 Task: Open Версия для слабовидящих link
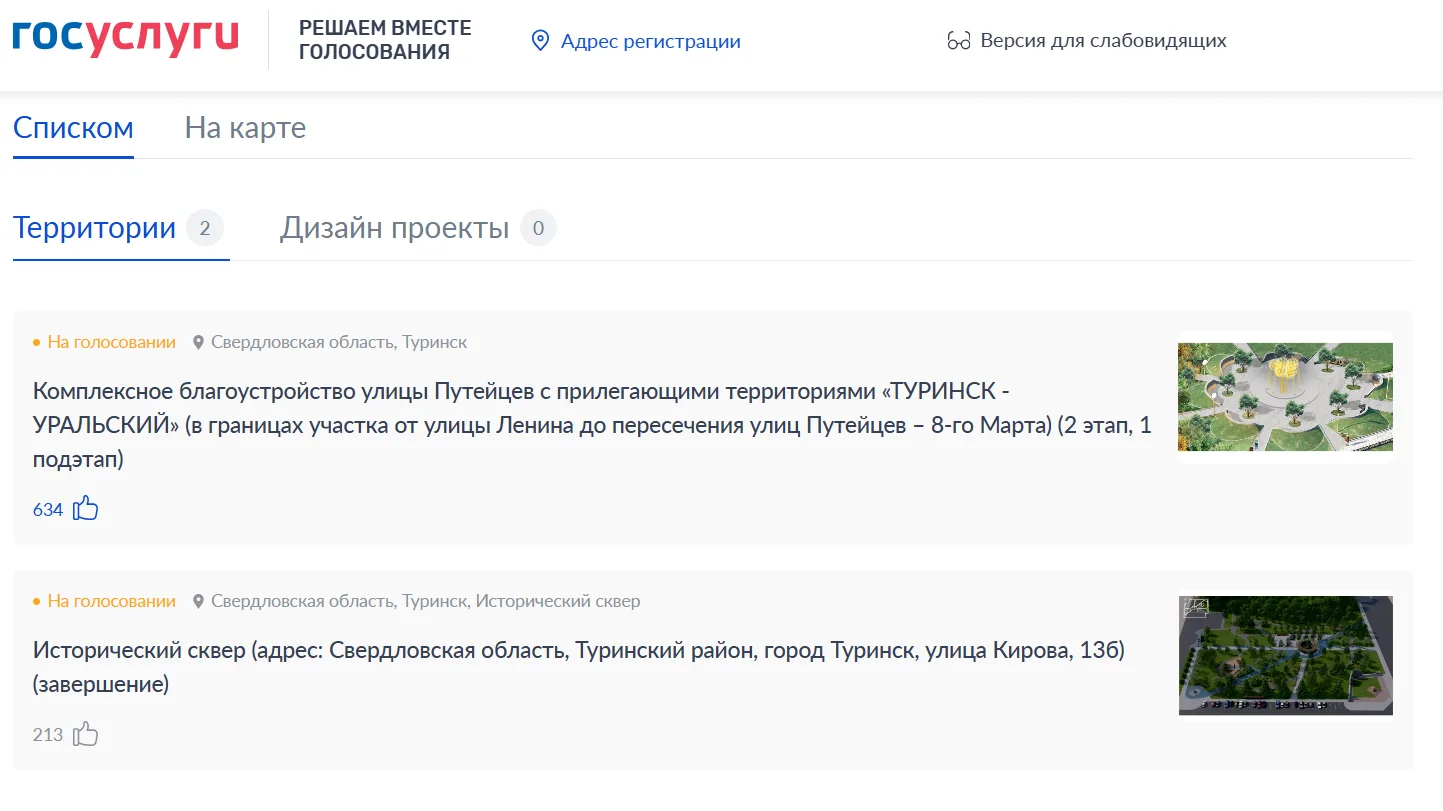click(1103, 41)
